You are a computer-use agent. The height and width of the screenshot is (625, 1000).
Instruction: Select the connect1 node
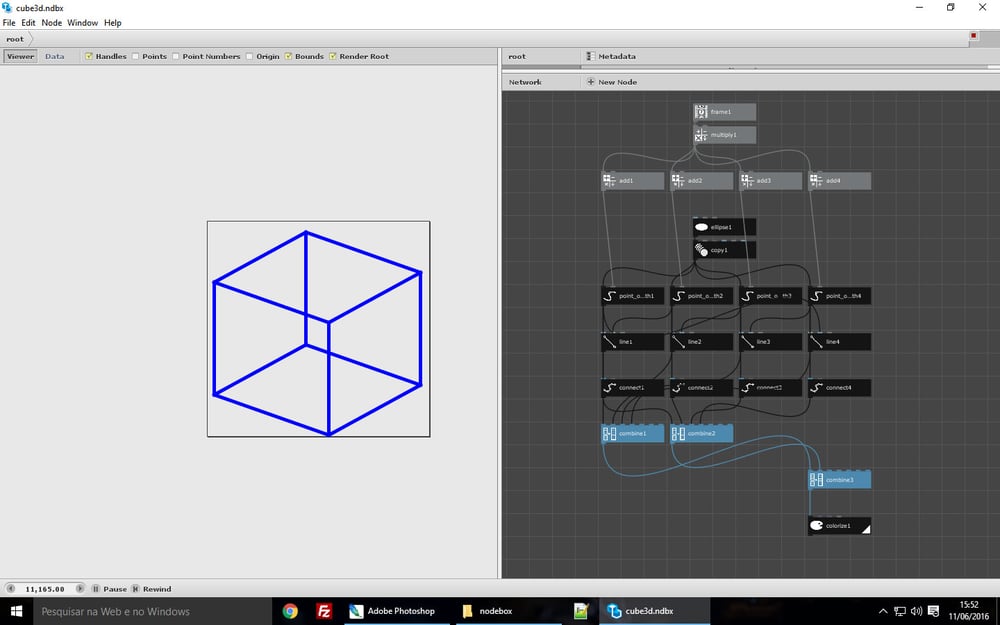click(x=633, y=388)
